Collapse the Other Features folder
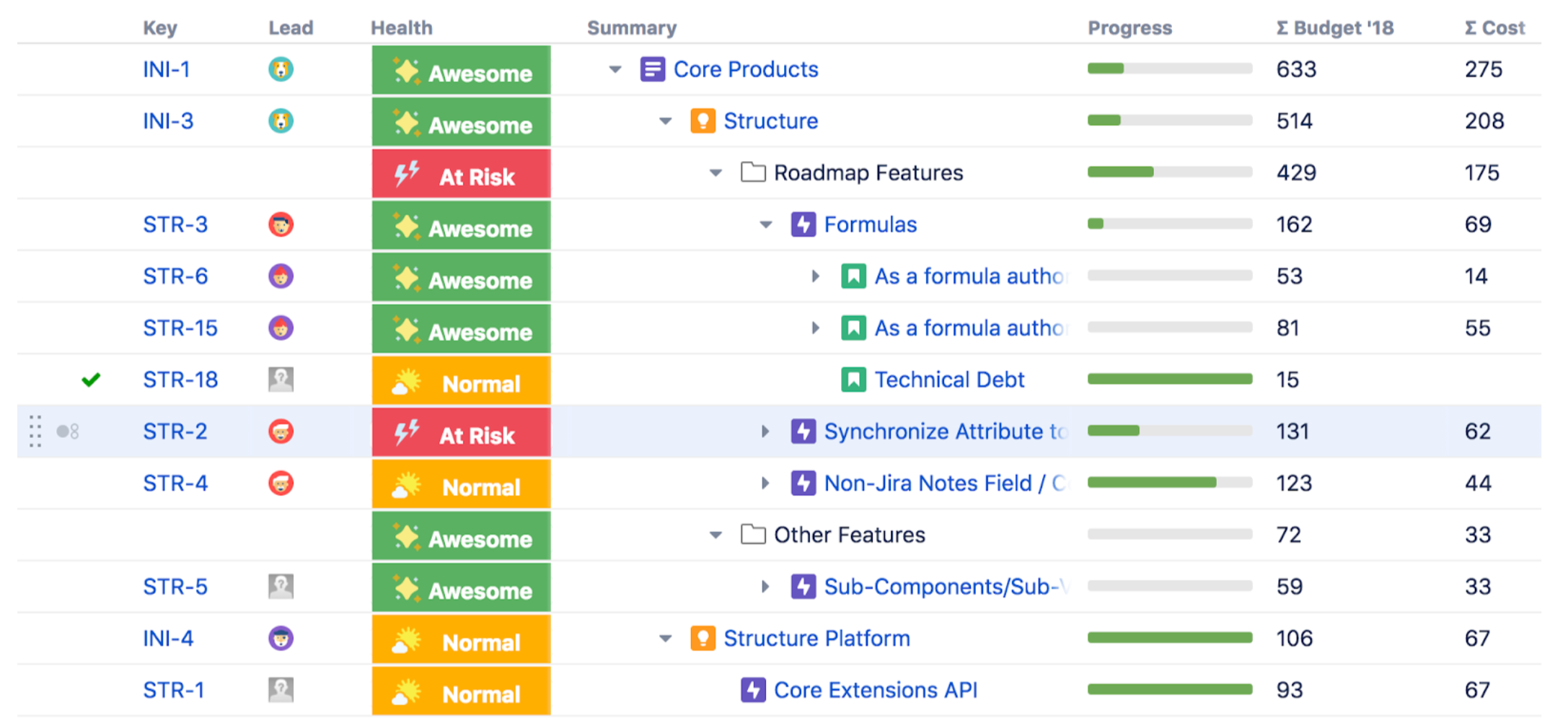The image size is (1568, 726). [715, 535]
